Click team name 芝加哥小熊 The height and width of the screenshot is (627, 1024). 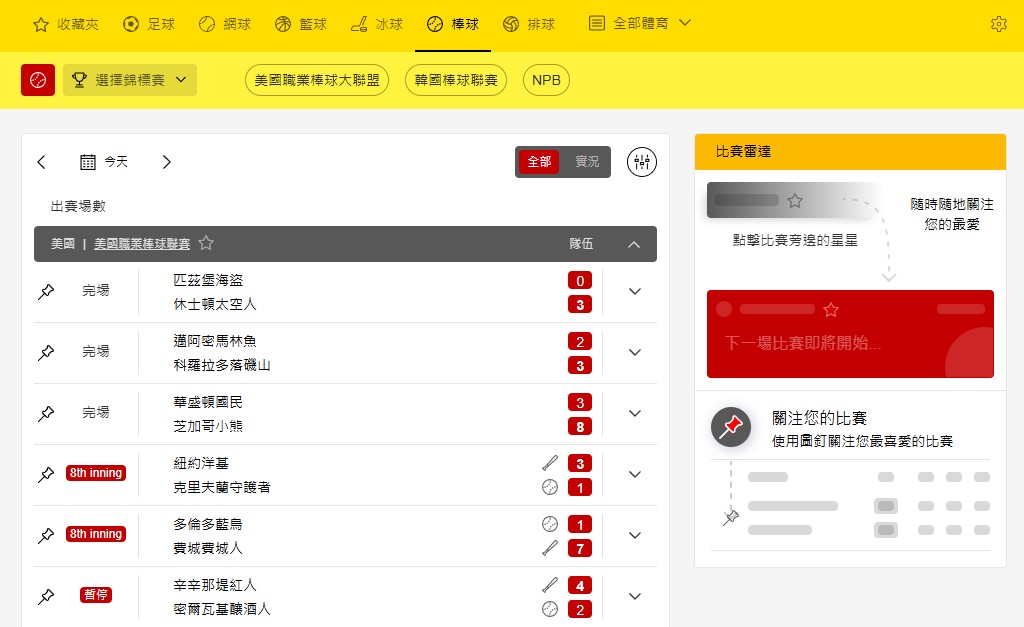pyautogui.click(x=208, y=426)
